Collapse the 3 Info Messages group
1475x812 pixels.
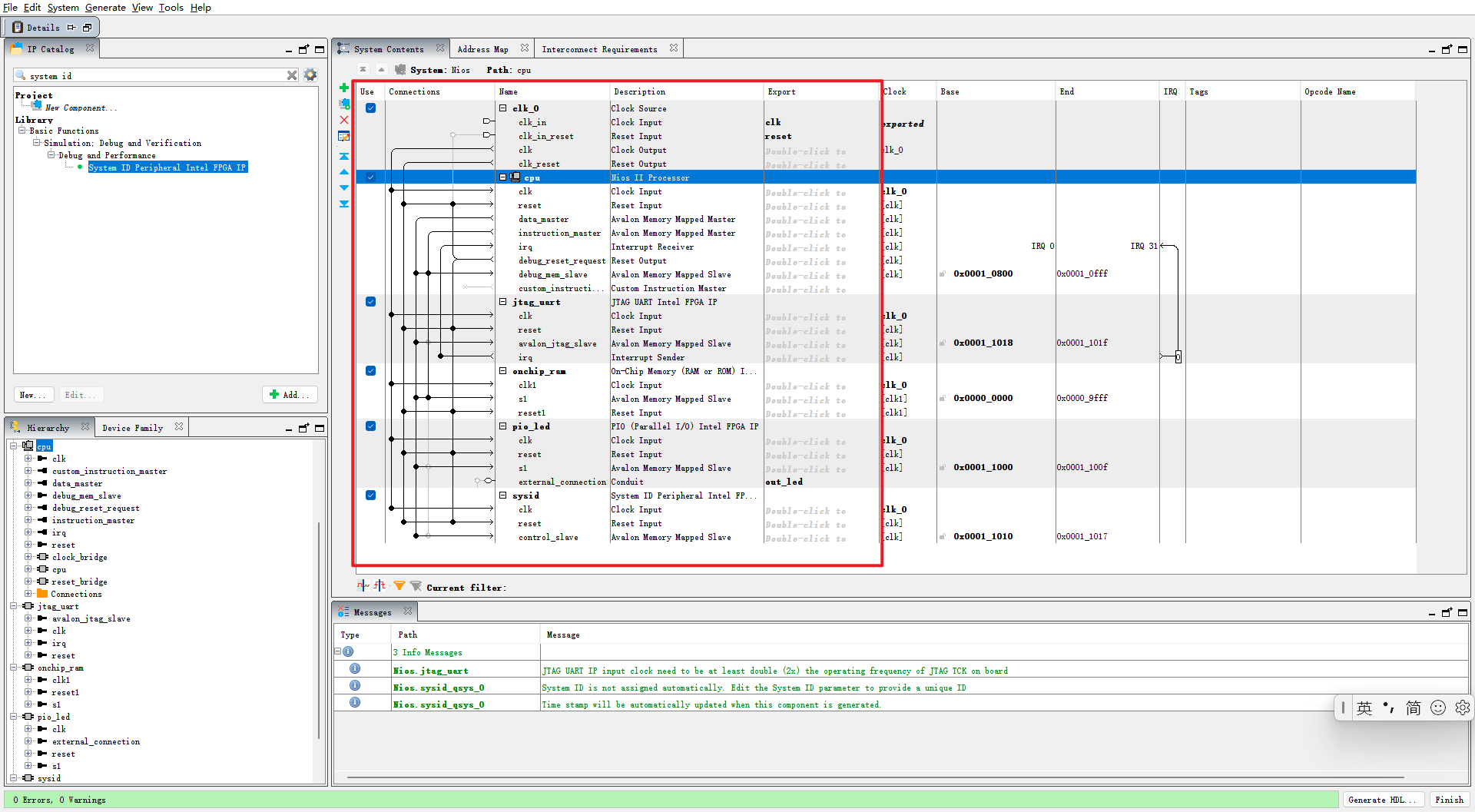[x=338, y=651]
